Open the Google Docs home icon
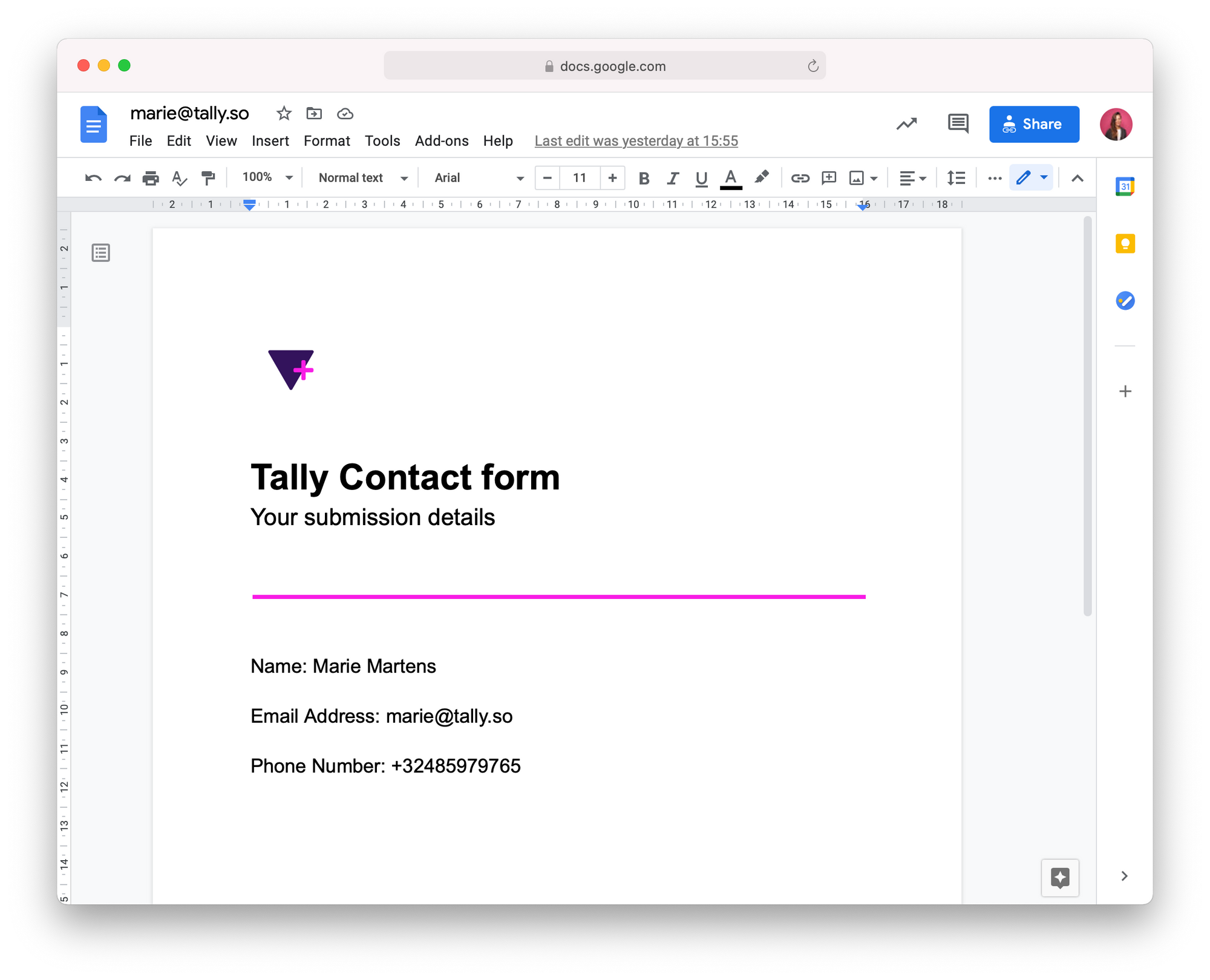The width and height of the screenshot is (1210, 980). (94, 125)
